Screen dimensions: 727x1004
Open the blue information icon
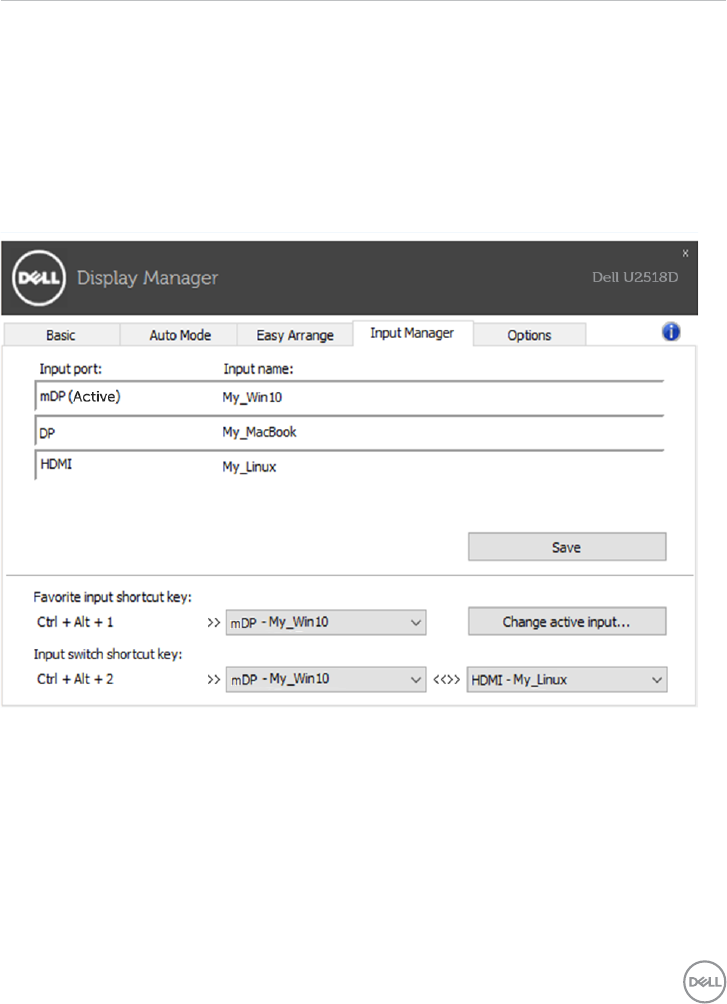671,333
